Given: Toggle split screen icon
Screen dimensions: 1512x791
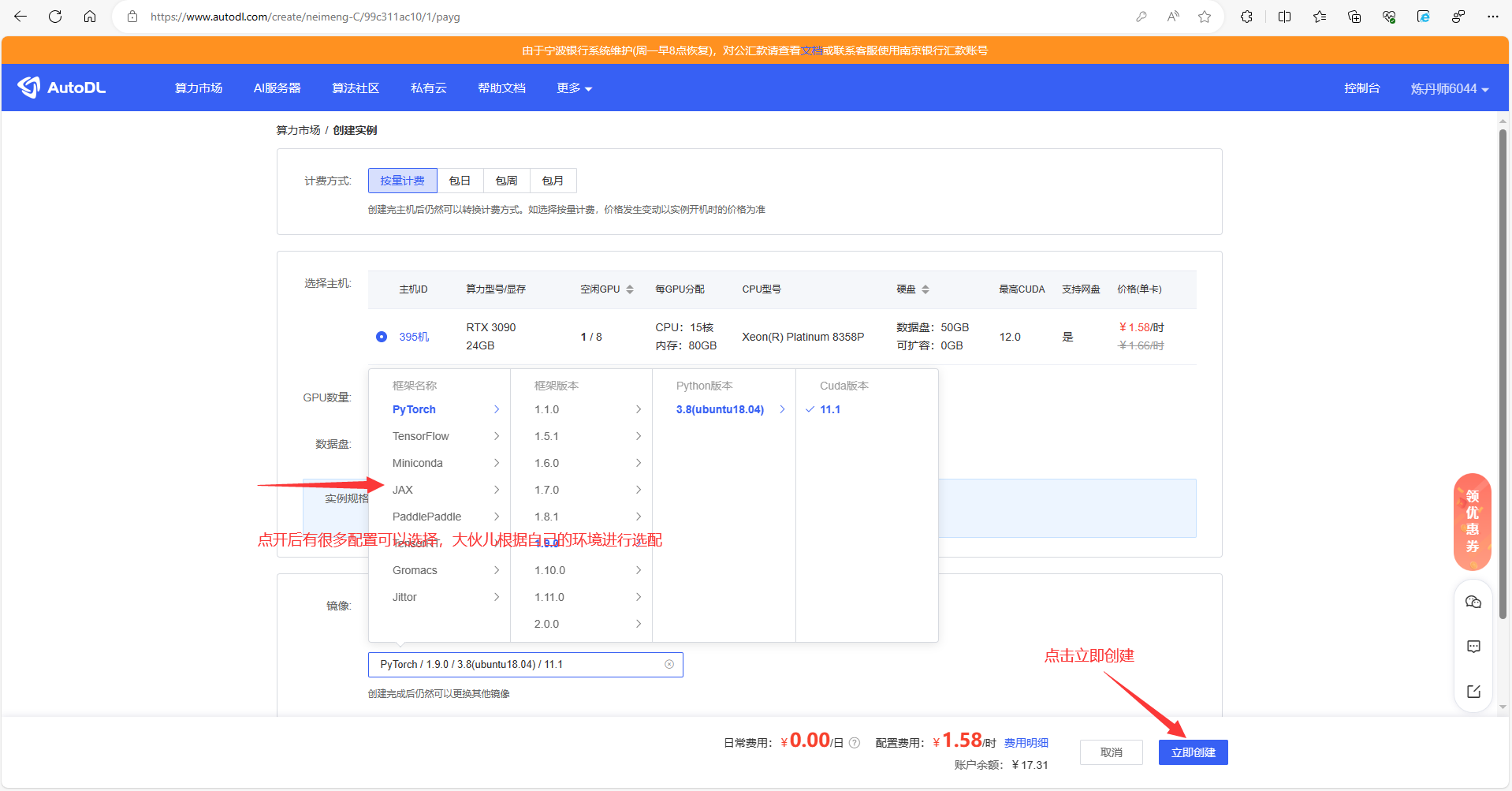Looking at the screenshot, I should tap(1284, 17).
